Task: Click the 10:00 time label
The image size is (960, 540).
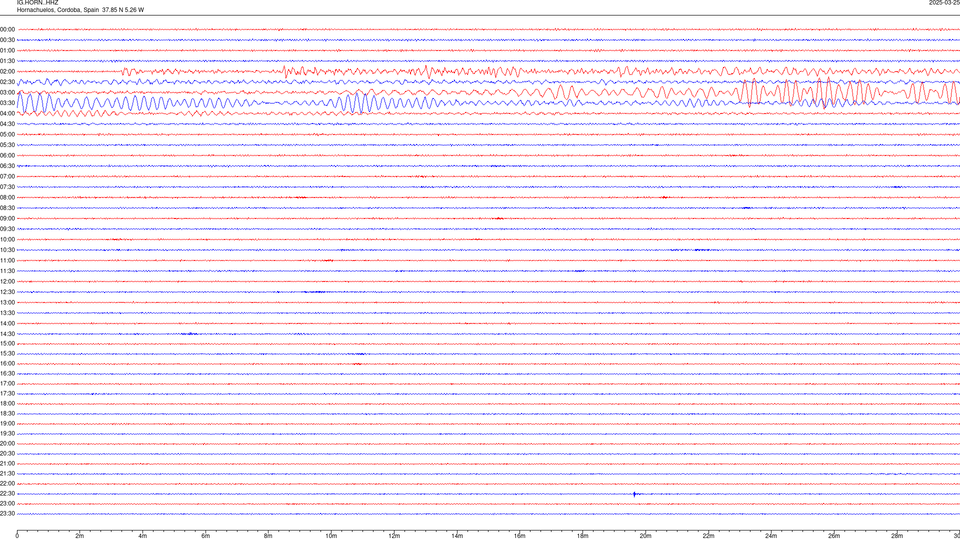Action: pyautogui.click(x=7, y=239)
